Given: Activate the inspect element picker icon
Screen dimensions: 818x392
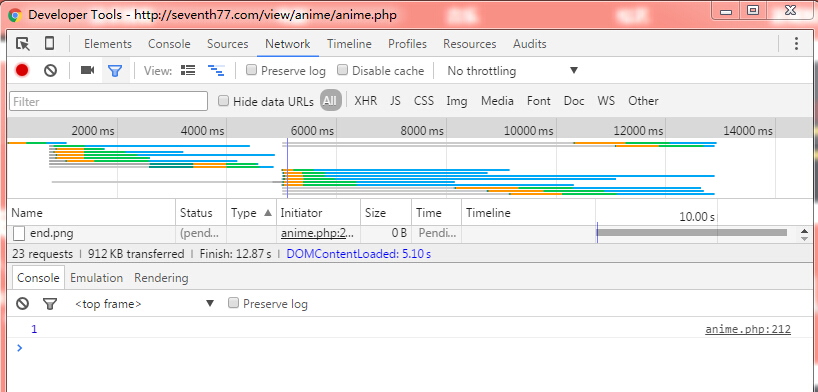Looking at the screenshot, I should pos(22,44).
